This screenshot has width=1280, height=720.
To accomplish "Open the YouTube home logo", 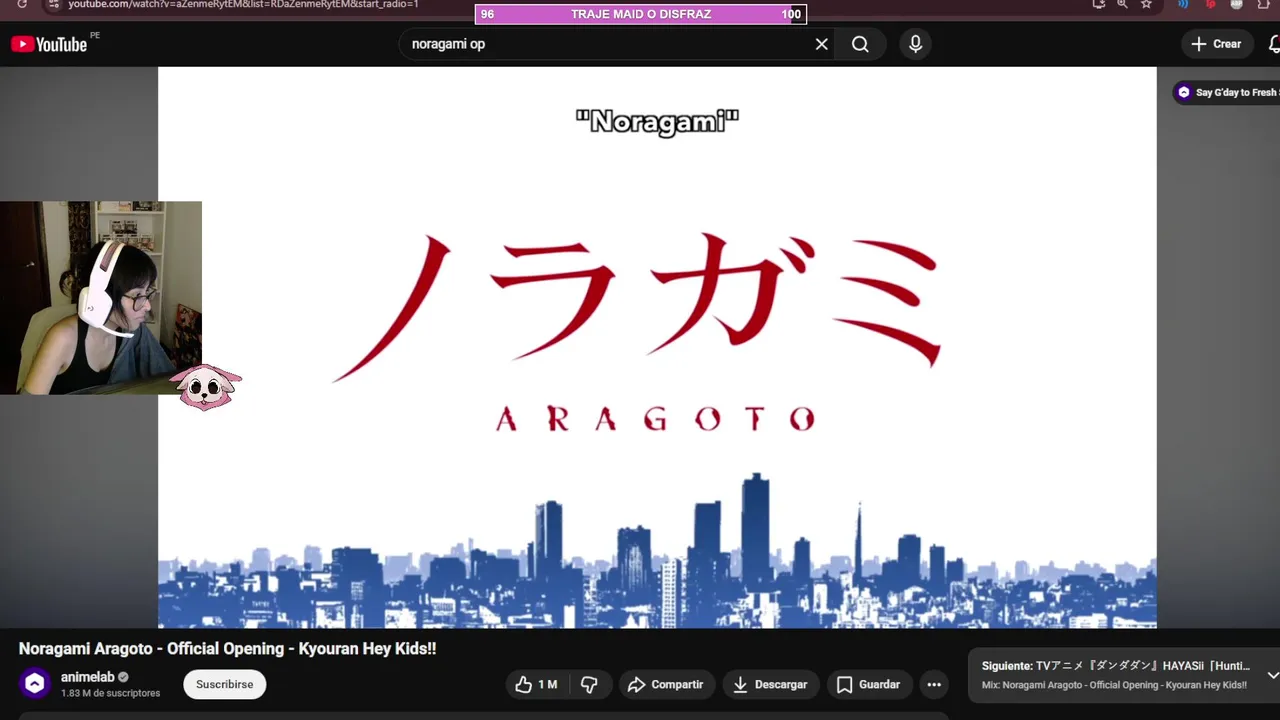I will (49, 44).
